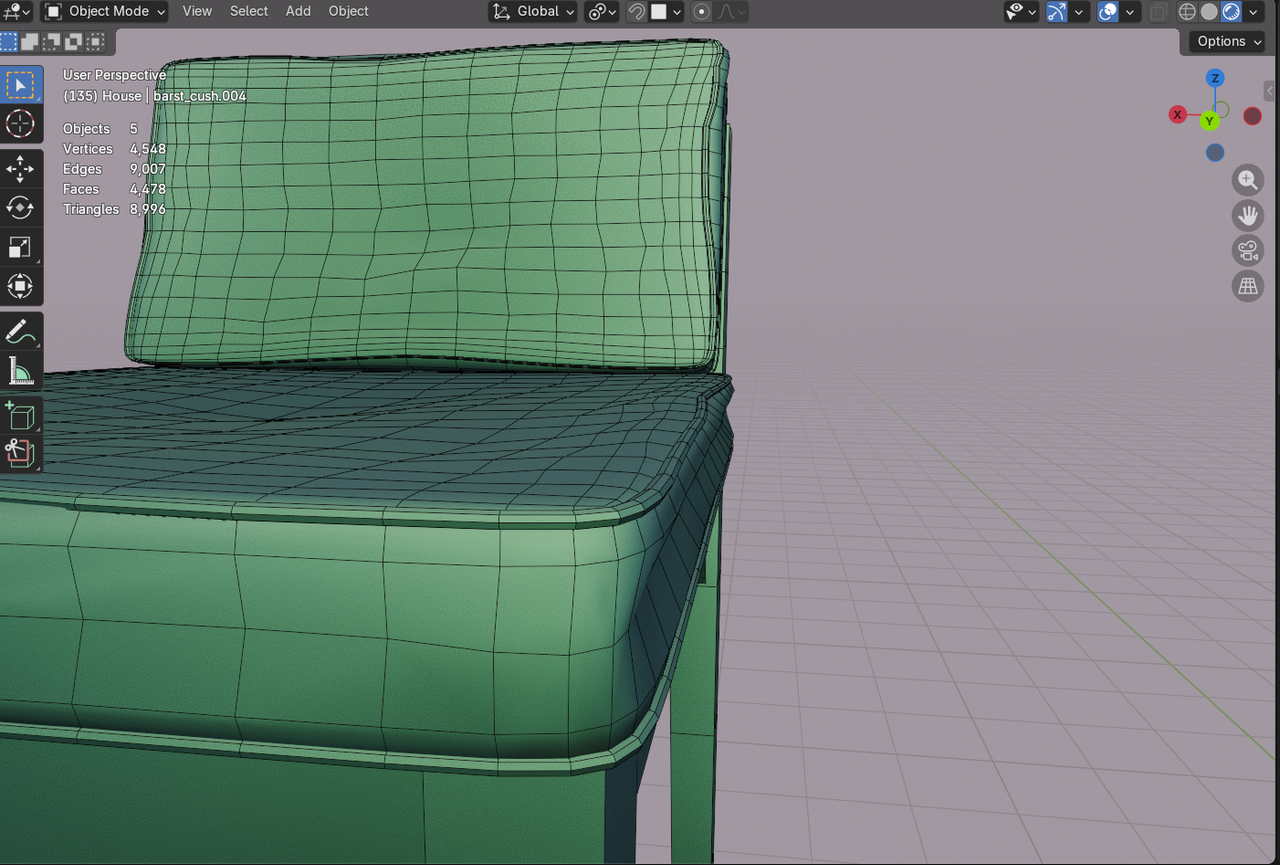This screenshot has width=1280, height=865.
Task: Click the green Y axis on navigation gizmo
Action: point(1209,121)
